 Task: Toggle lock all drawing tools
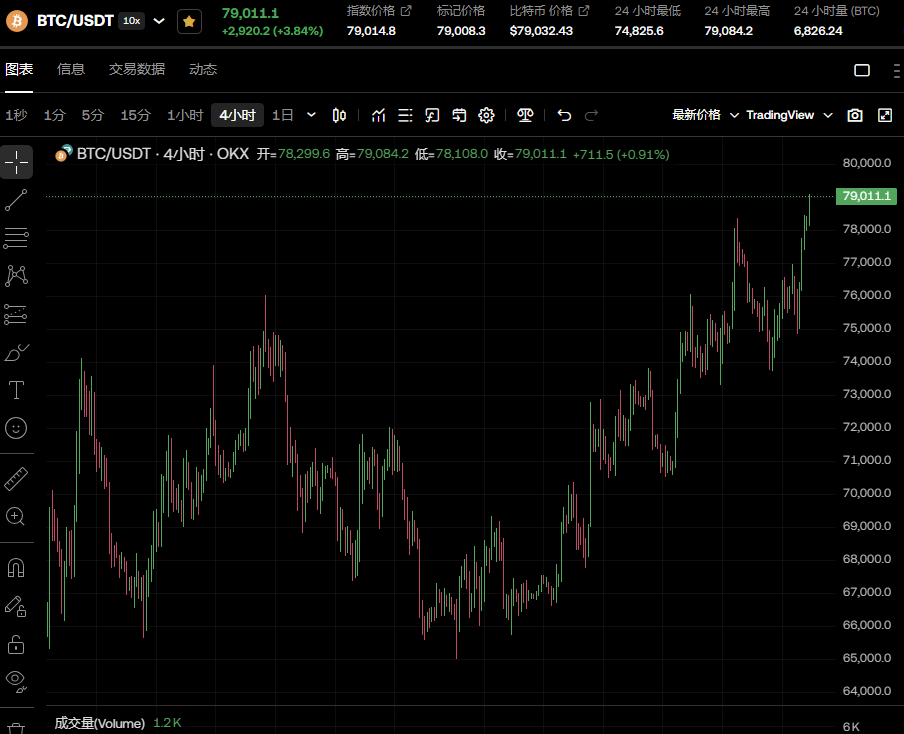coord(16,643)
